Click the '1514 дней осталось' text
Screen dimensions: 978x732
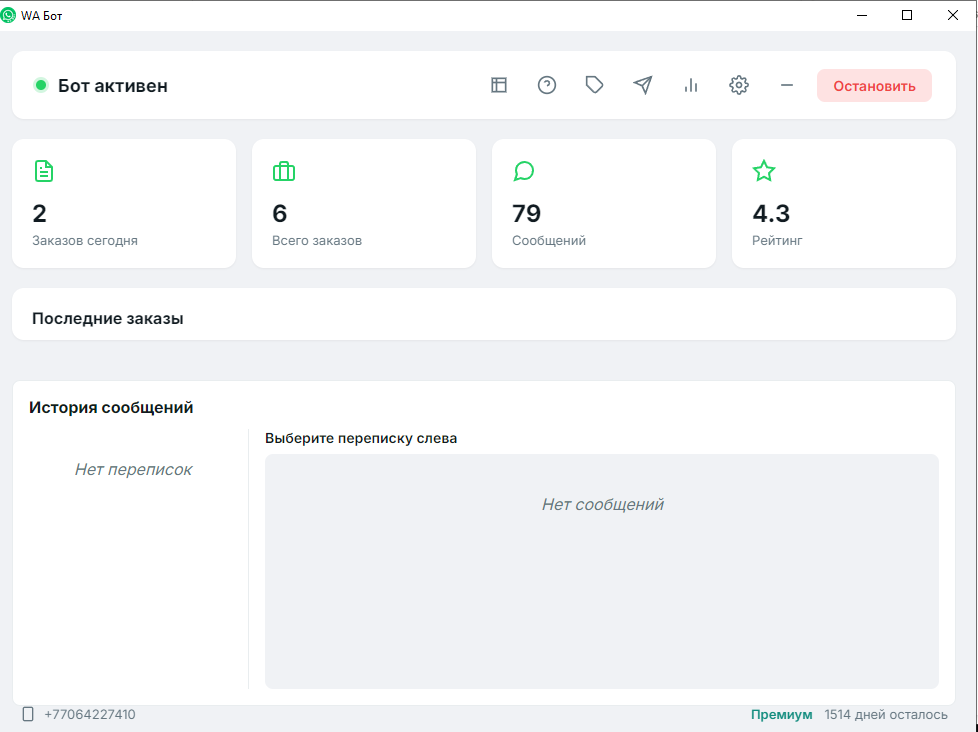[x=886, y=715]
